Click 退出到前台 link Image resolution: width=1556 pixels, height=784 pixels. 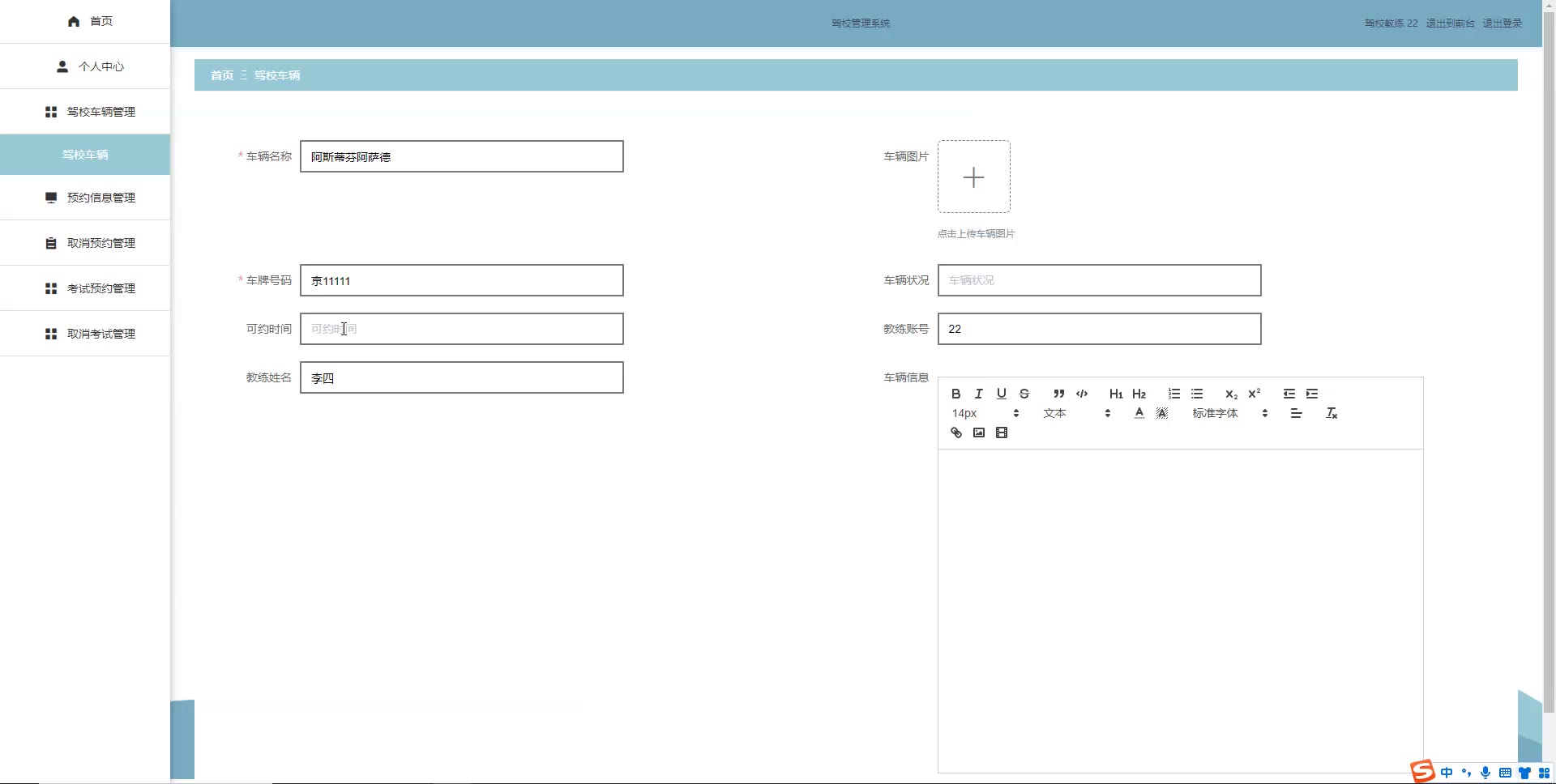[1451, 23]
